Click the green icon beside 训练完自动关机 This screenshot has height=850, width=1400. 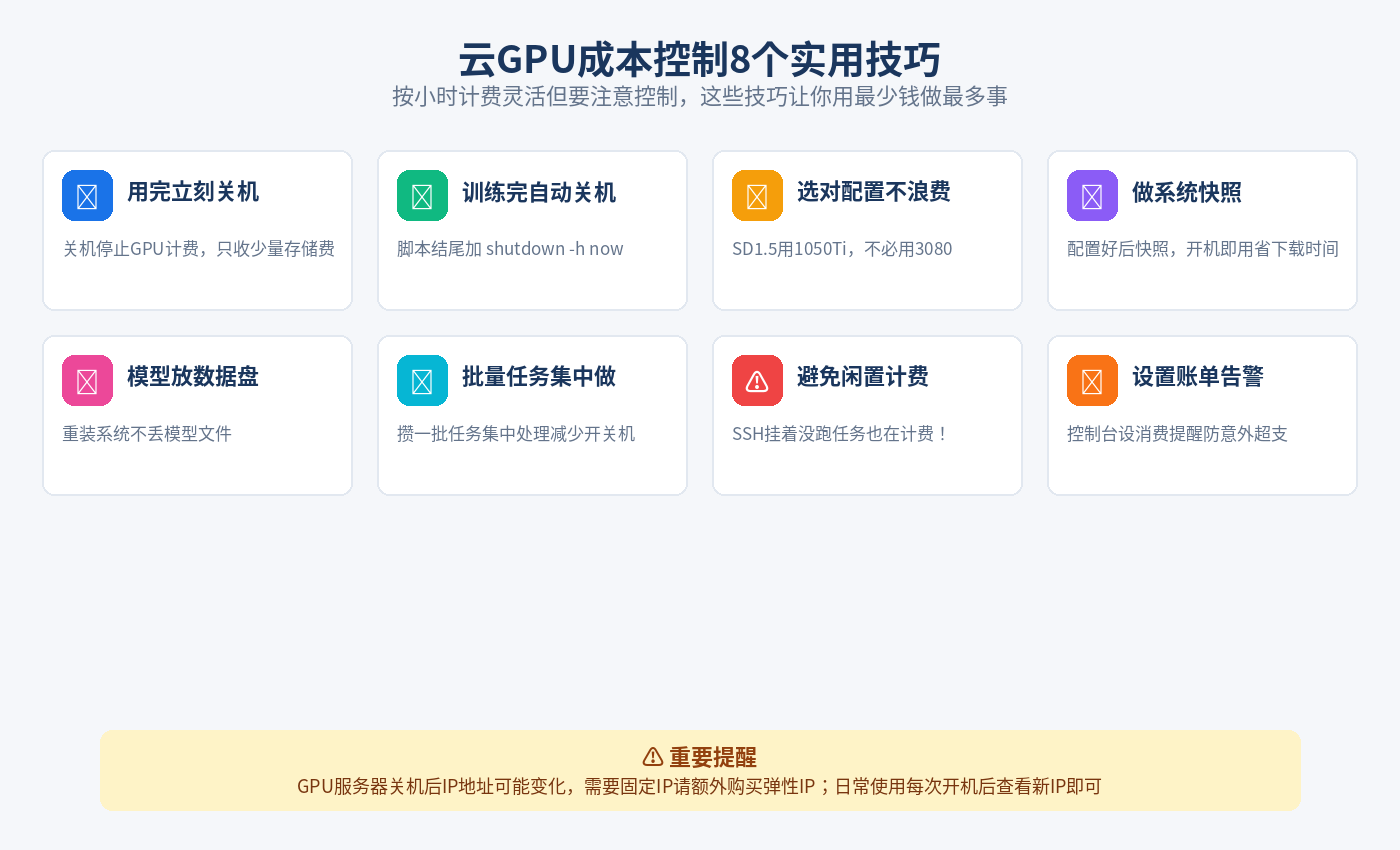click(x=422, y=195)
